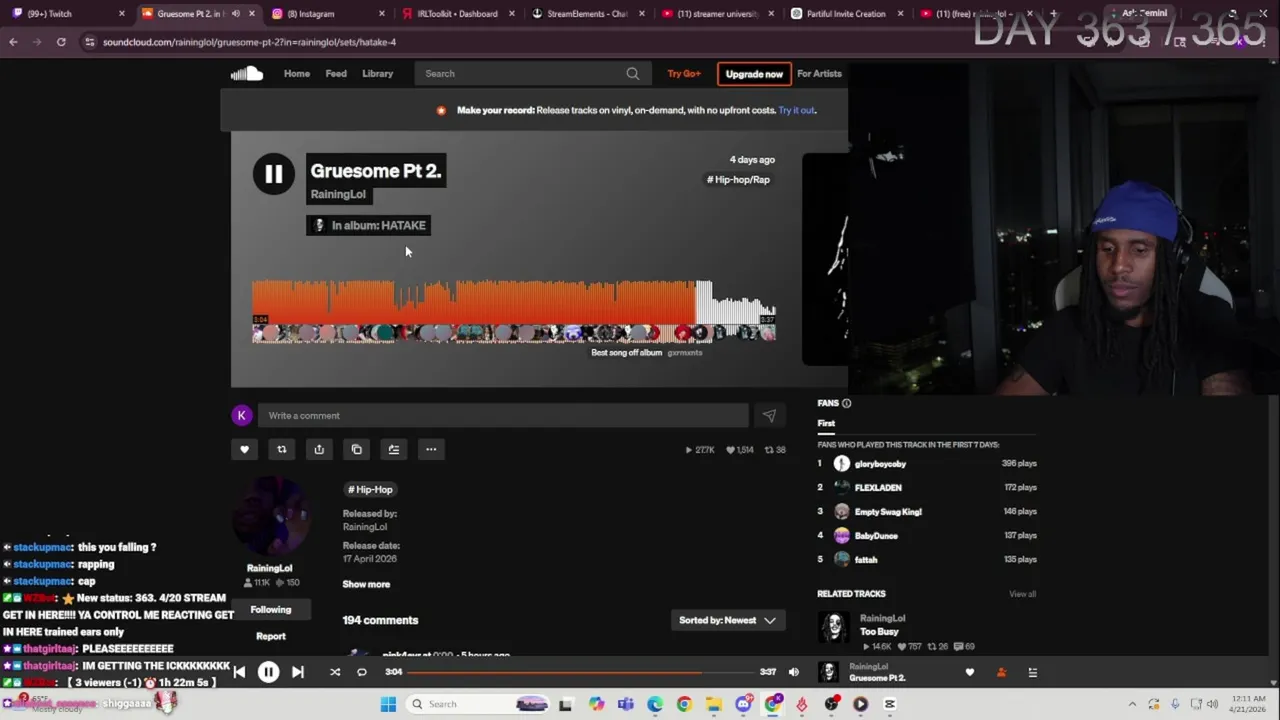
Task: Click the orange follow artist icon in player bar
Action: pyautogui.click(x=1001, y=673)
